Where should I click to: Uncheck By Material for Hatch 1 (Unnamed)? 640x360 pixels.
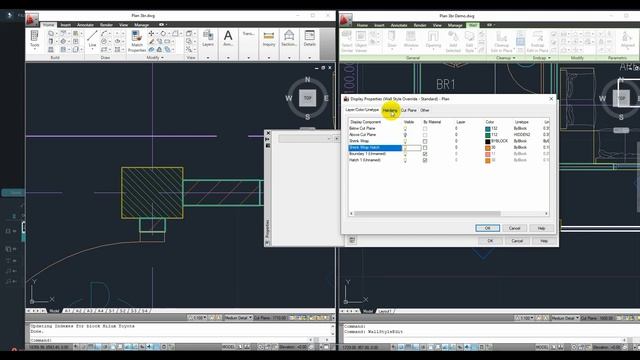425,160
